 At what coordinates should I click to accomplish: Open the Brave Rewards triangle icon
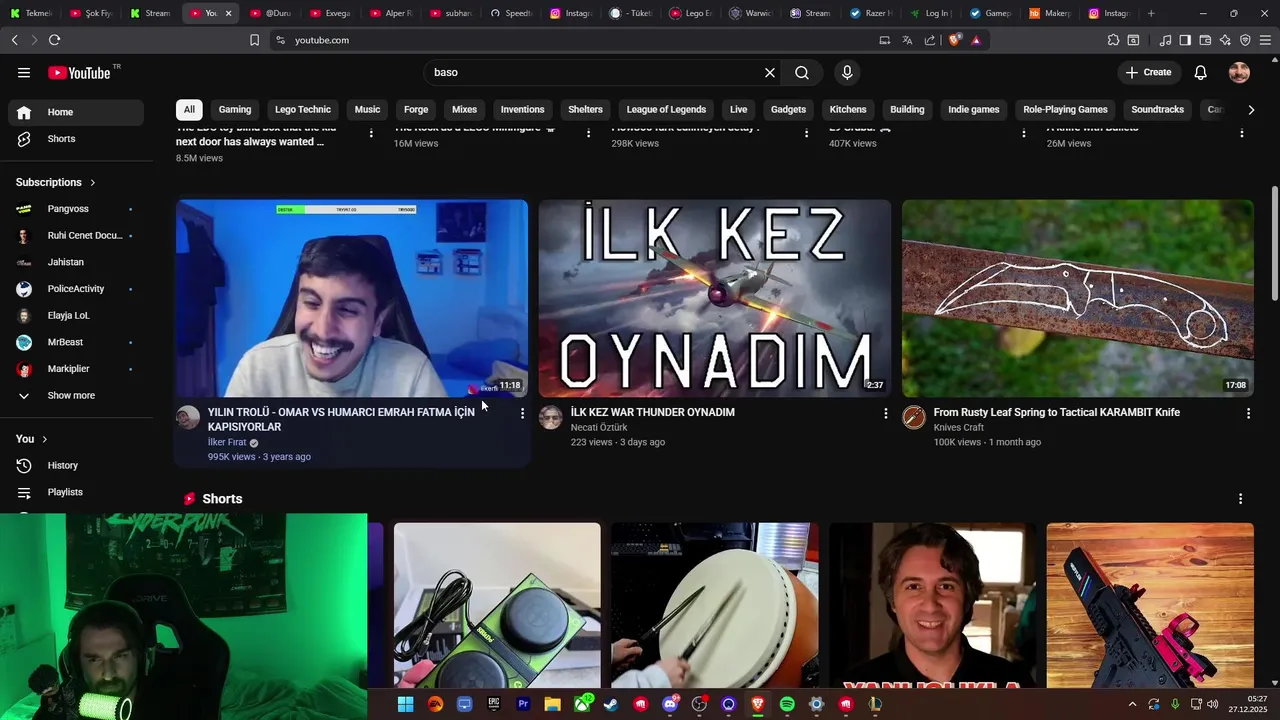[976, 40]
